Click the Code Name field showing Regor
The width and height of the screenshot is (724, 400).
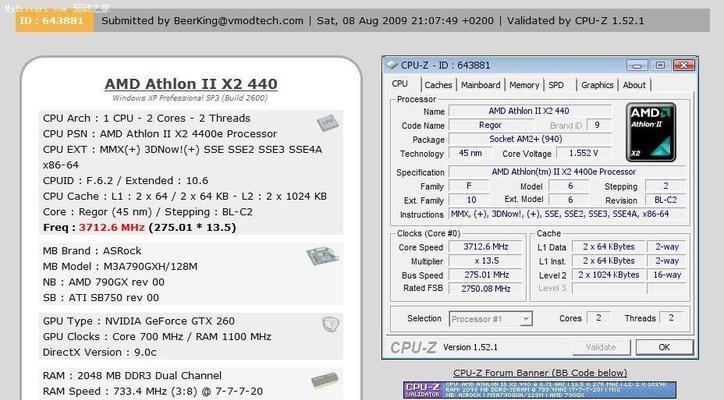[x=490, y=125]
